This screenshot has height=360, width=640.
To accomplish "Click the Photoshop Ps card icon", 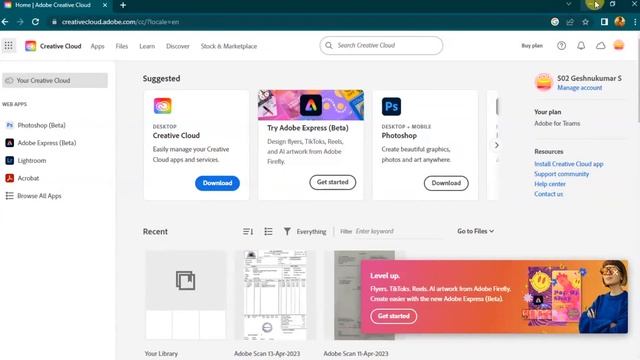I will (391, 107).
